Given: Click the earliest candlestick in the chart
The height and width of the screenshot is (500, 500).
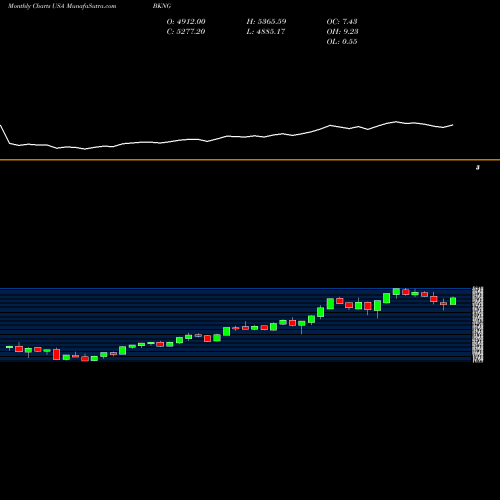Looking at the screenshot, I should (x=9, y=347).
